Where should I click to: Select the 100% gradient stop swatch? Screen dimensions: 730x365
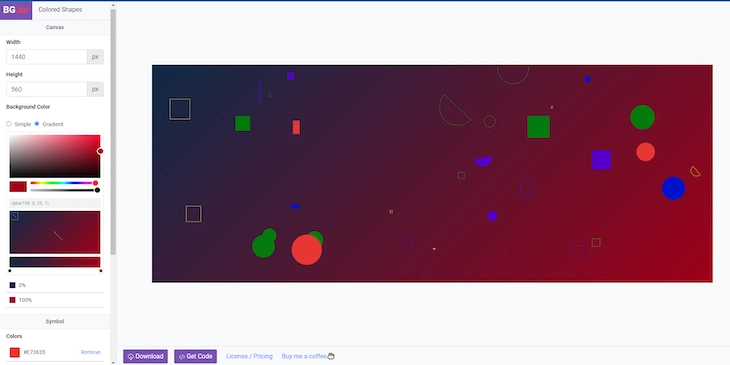[x=13, y=300]
